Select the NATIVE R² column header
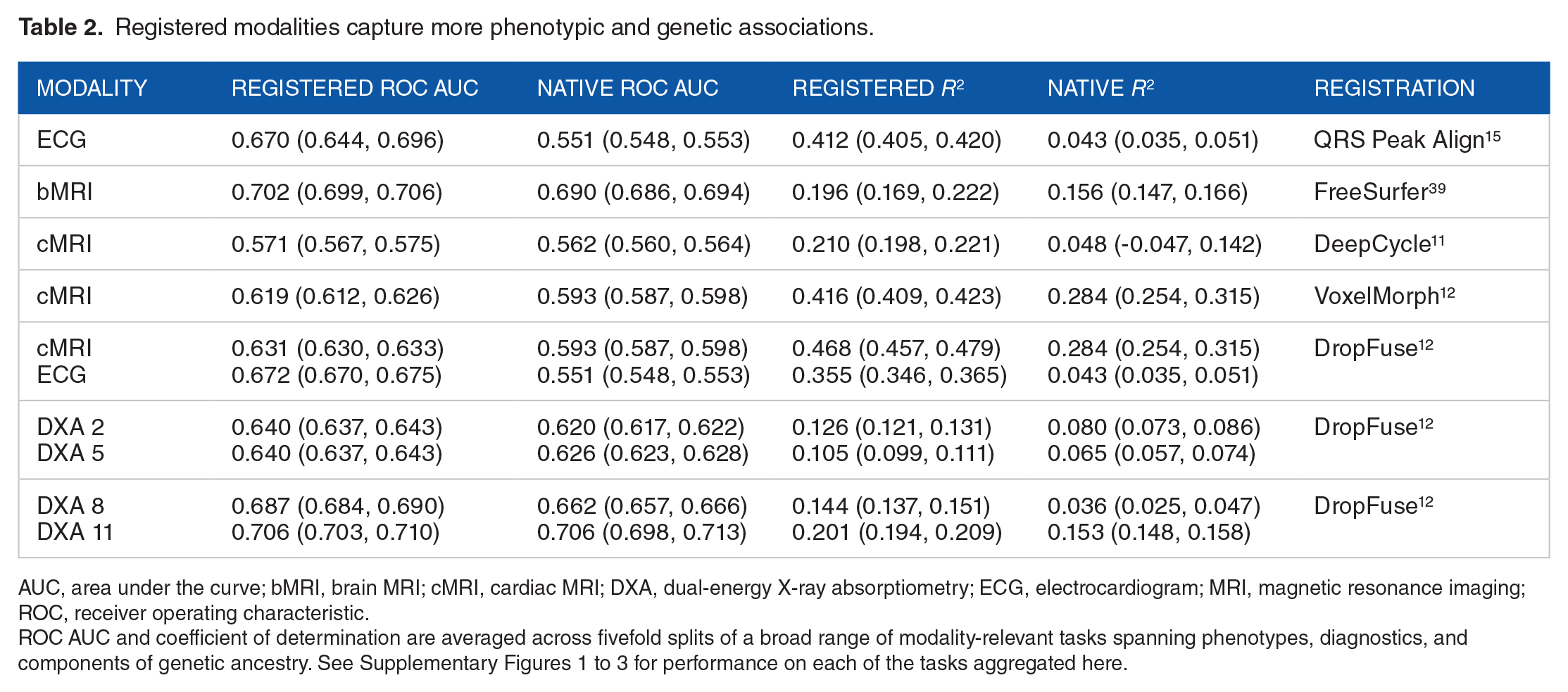 (x=1101, y=88)
